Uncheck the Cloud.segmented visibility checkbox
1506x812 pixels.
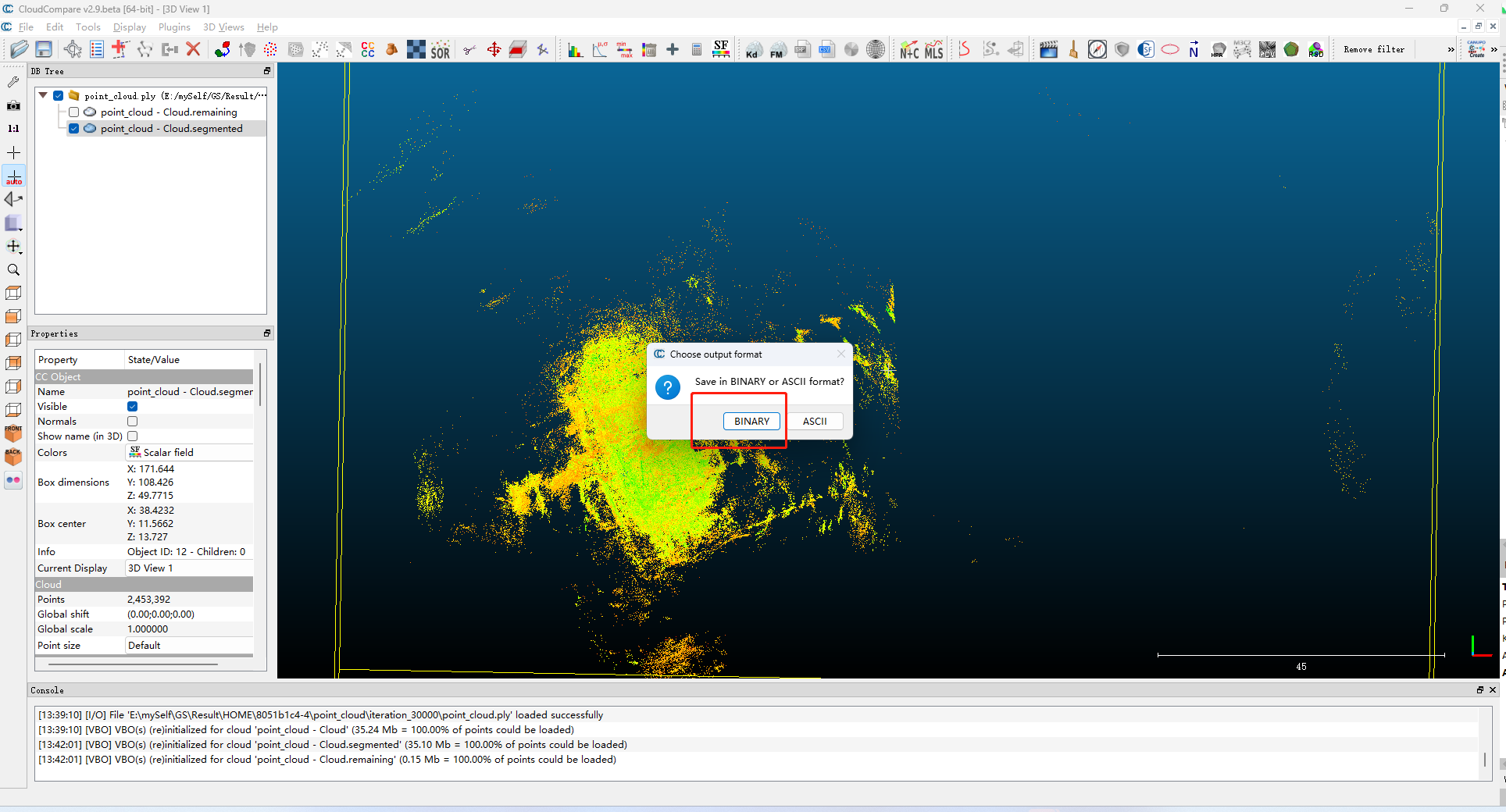coord(74,129)
